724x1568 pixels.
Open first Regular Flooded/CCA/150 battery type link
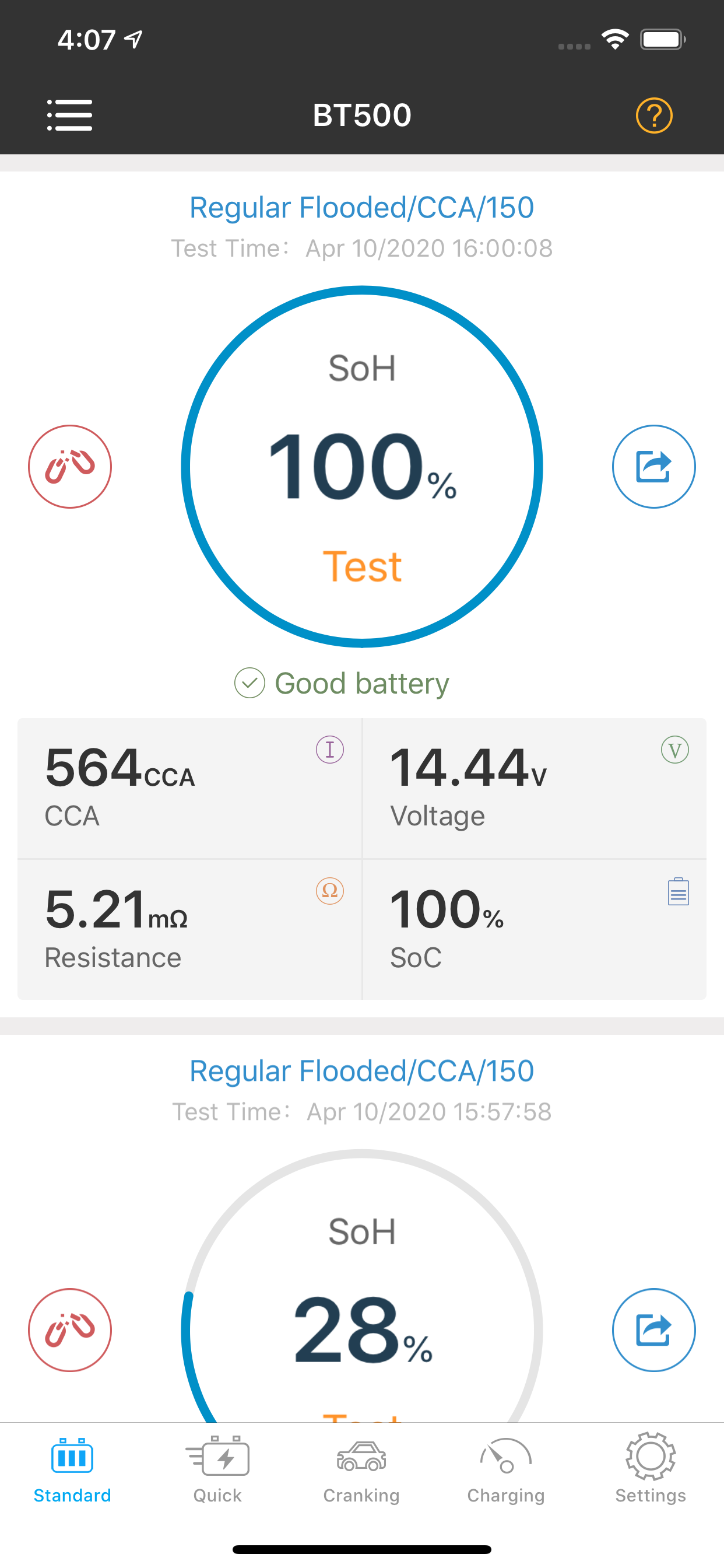(x=361, y=208)
